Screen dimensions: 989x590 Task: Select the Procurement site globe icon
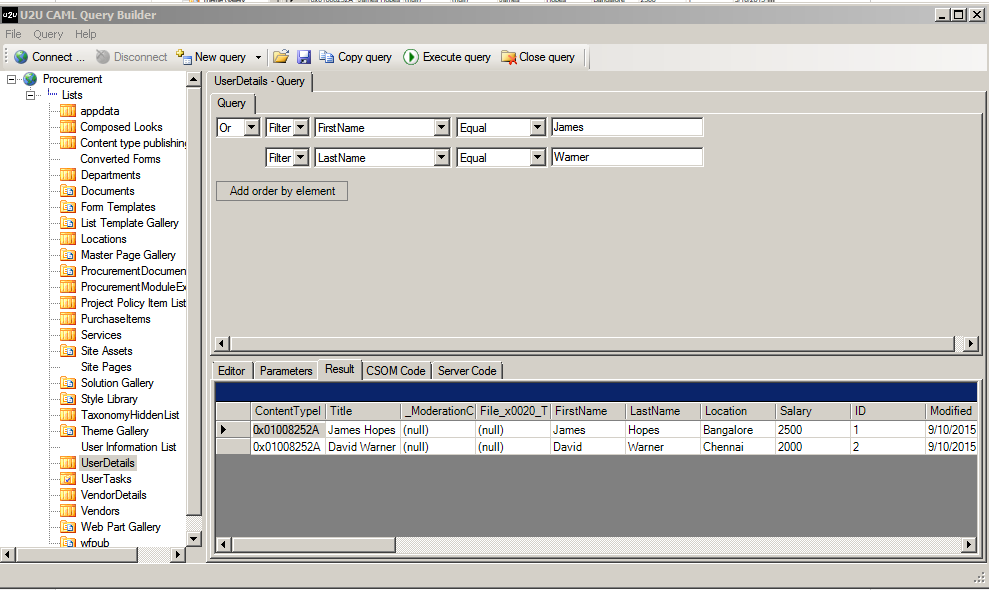[30, 79]
